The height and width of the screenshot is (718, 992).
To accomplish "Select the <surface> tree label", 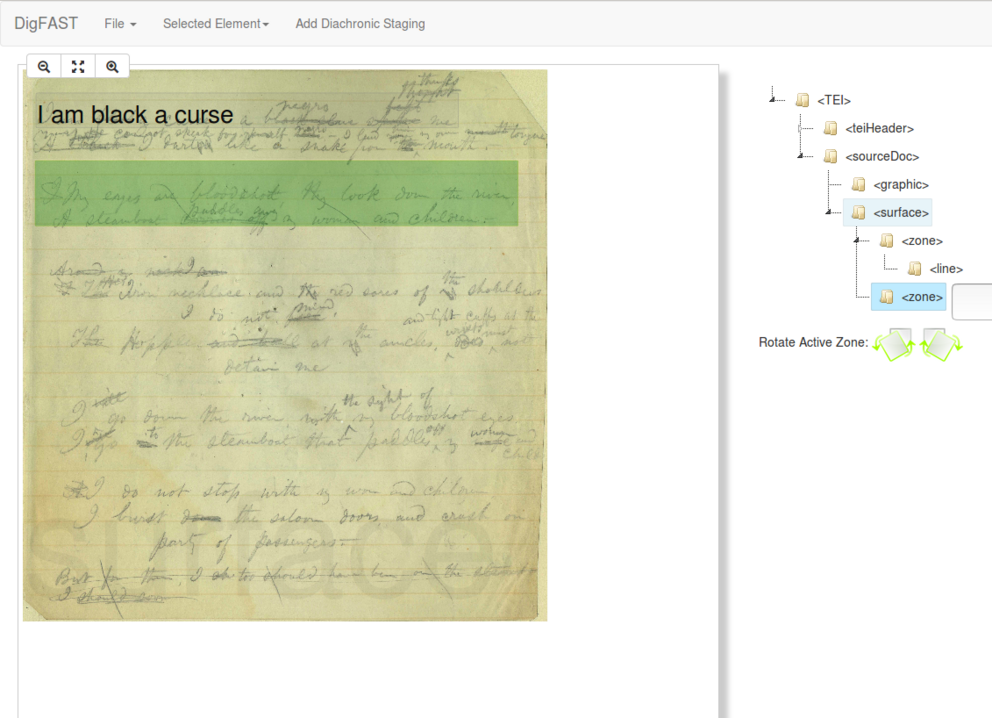I will click(x=901, y=213).
